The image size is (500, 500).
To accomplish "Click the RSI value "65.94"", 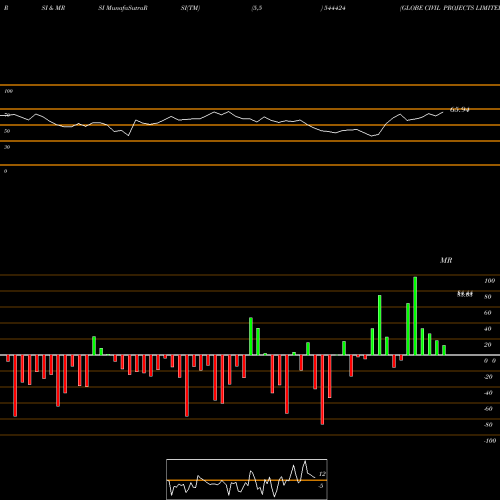I will tap(460, 110).
